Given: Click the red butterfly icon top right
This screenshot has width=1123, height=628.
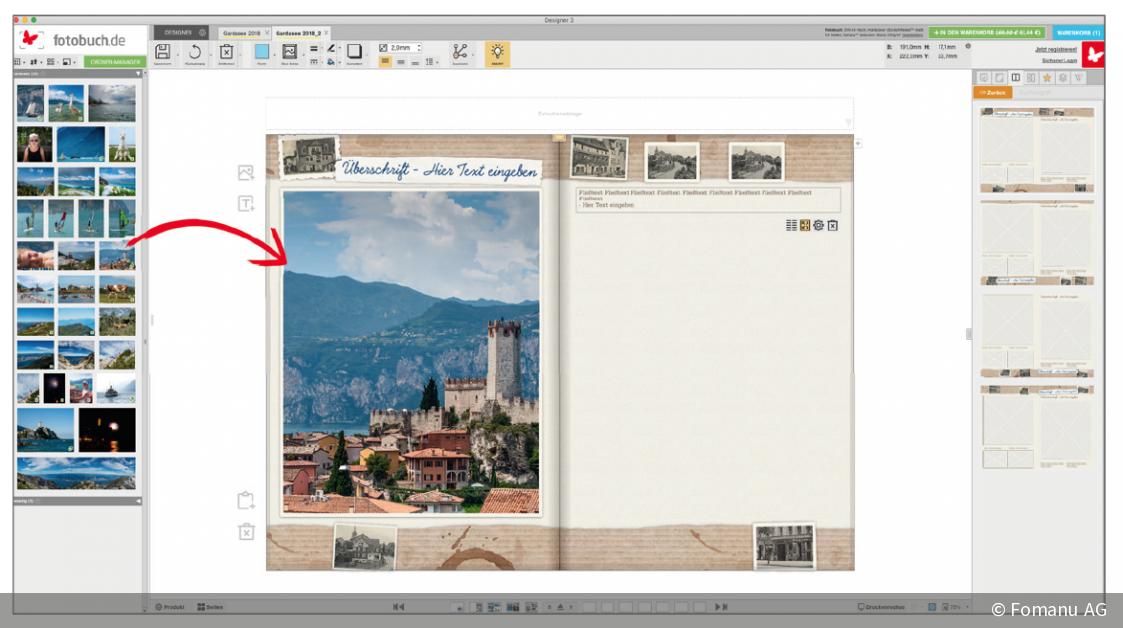Looking at the screenshot, I should point(1093,55).
